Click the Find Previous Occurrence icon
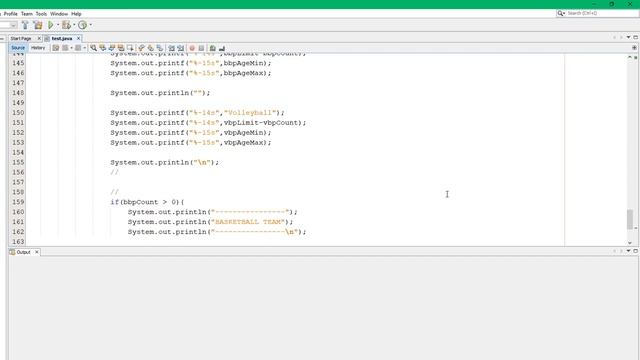This screenshot has width=640, height=360. 102,48
